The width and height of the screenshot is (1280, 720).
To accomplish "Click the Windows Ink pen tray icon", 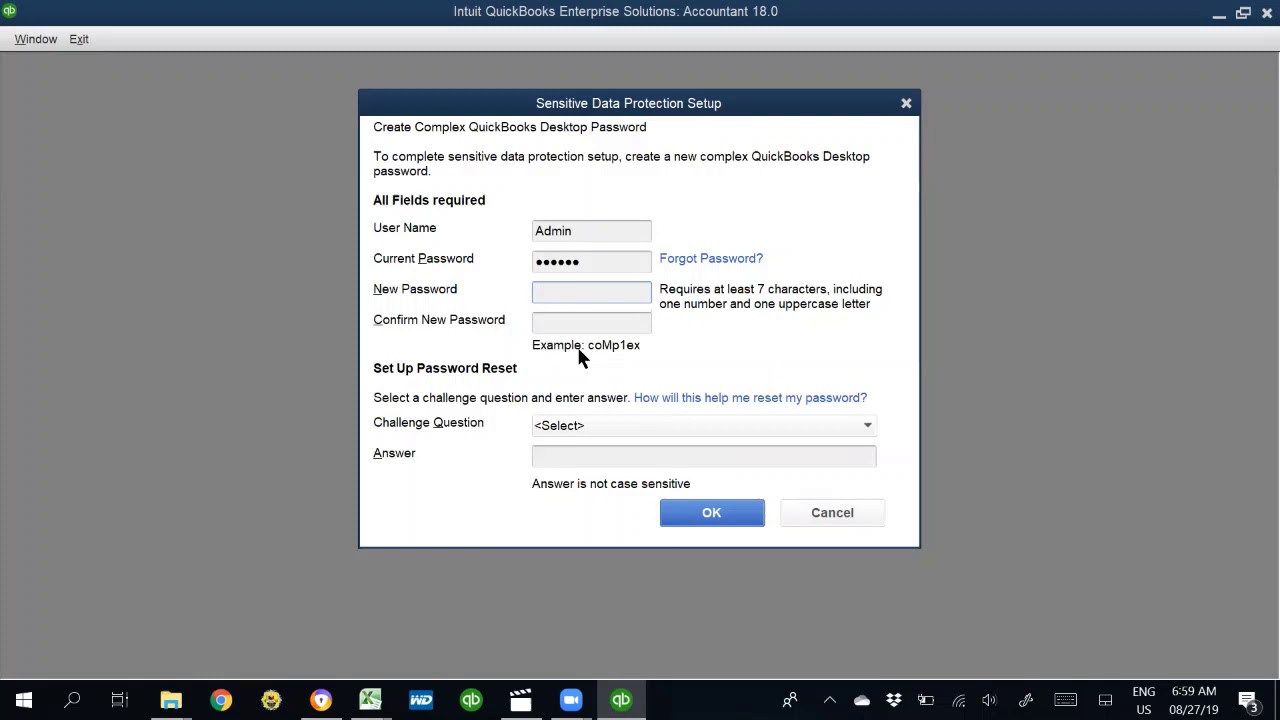I will (x=1026, y=700).
